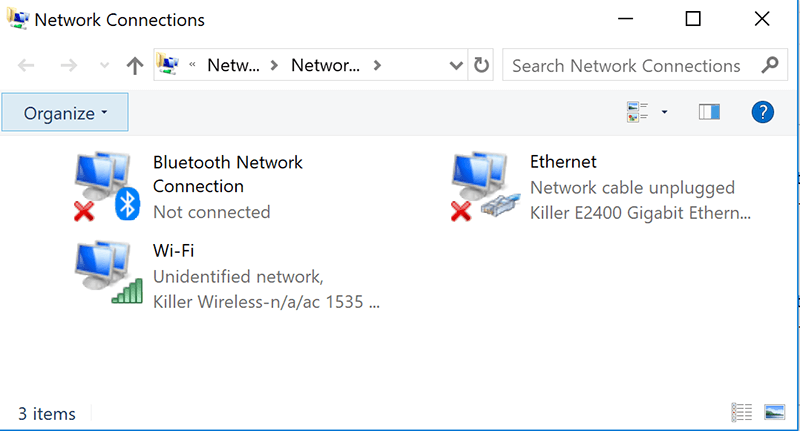Switch to details view in status bar

click(x=741, y=412)
